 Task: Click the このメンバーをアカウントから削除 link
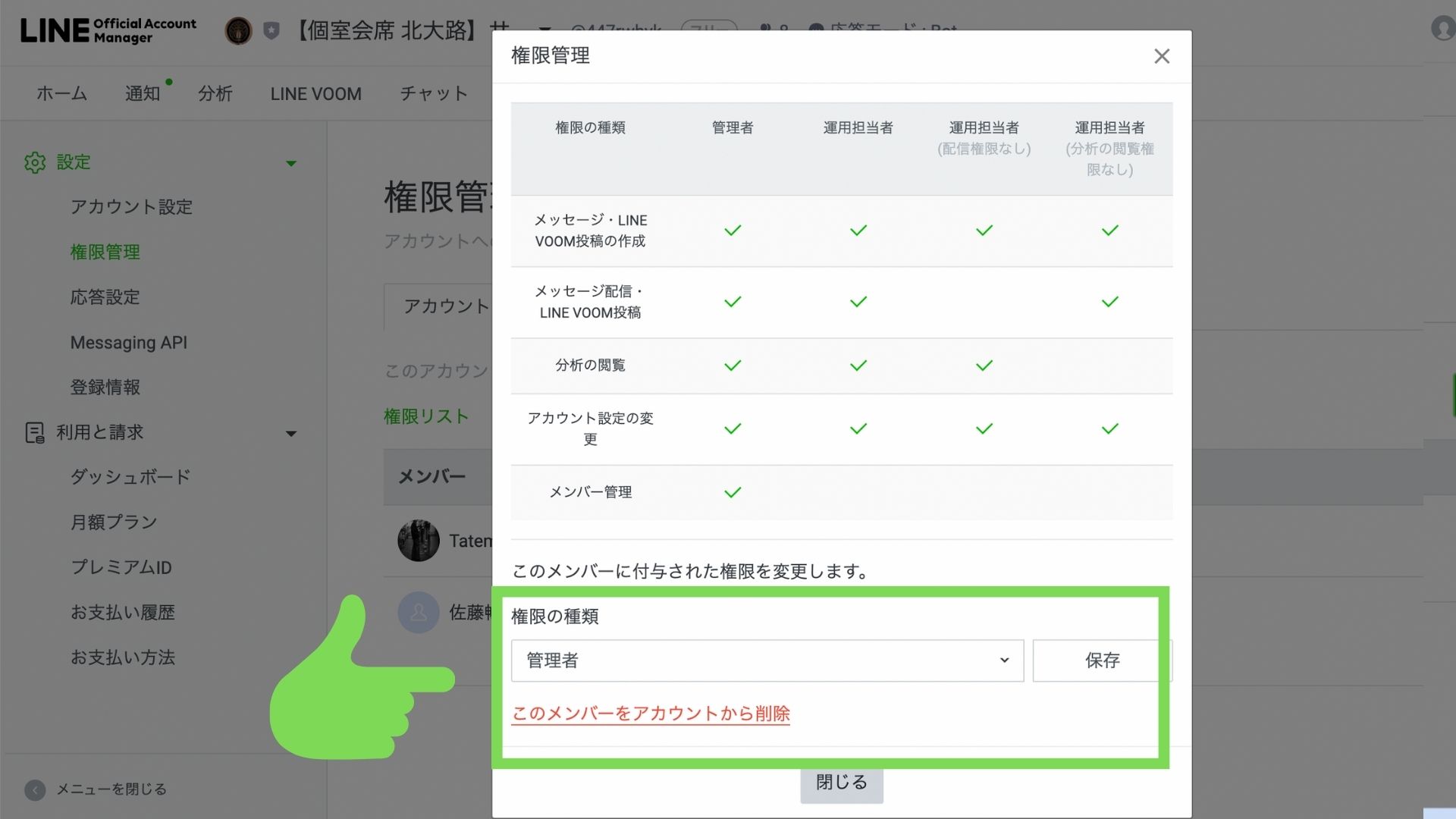pos(651,714)
